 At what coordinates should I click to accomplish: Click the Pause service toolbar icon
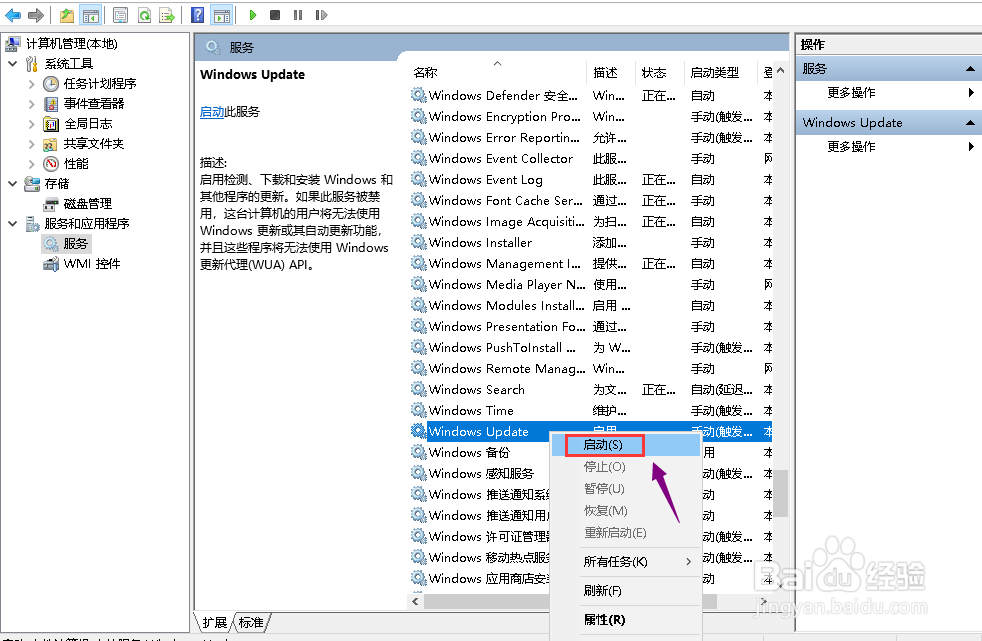298,15
